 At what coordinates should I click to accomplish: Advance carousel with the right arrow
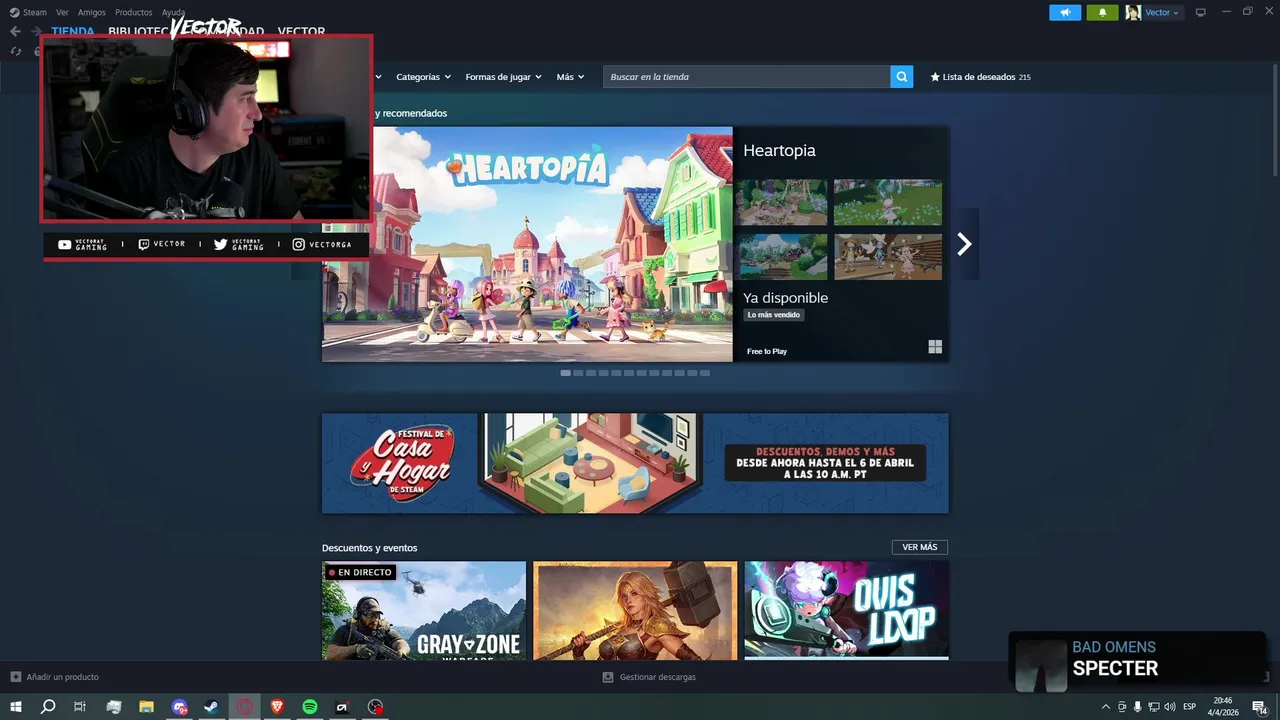point(964,244)
